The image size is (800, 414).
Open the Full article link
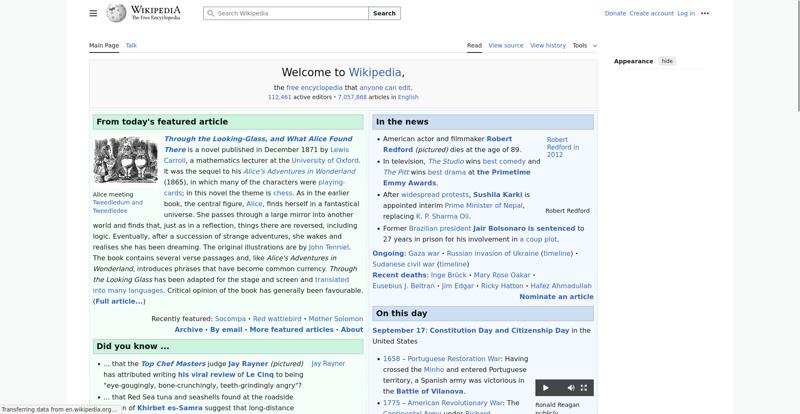pyautogui.click(x=119, y=302)
